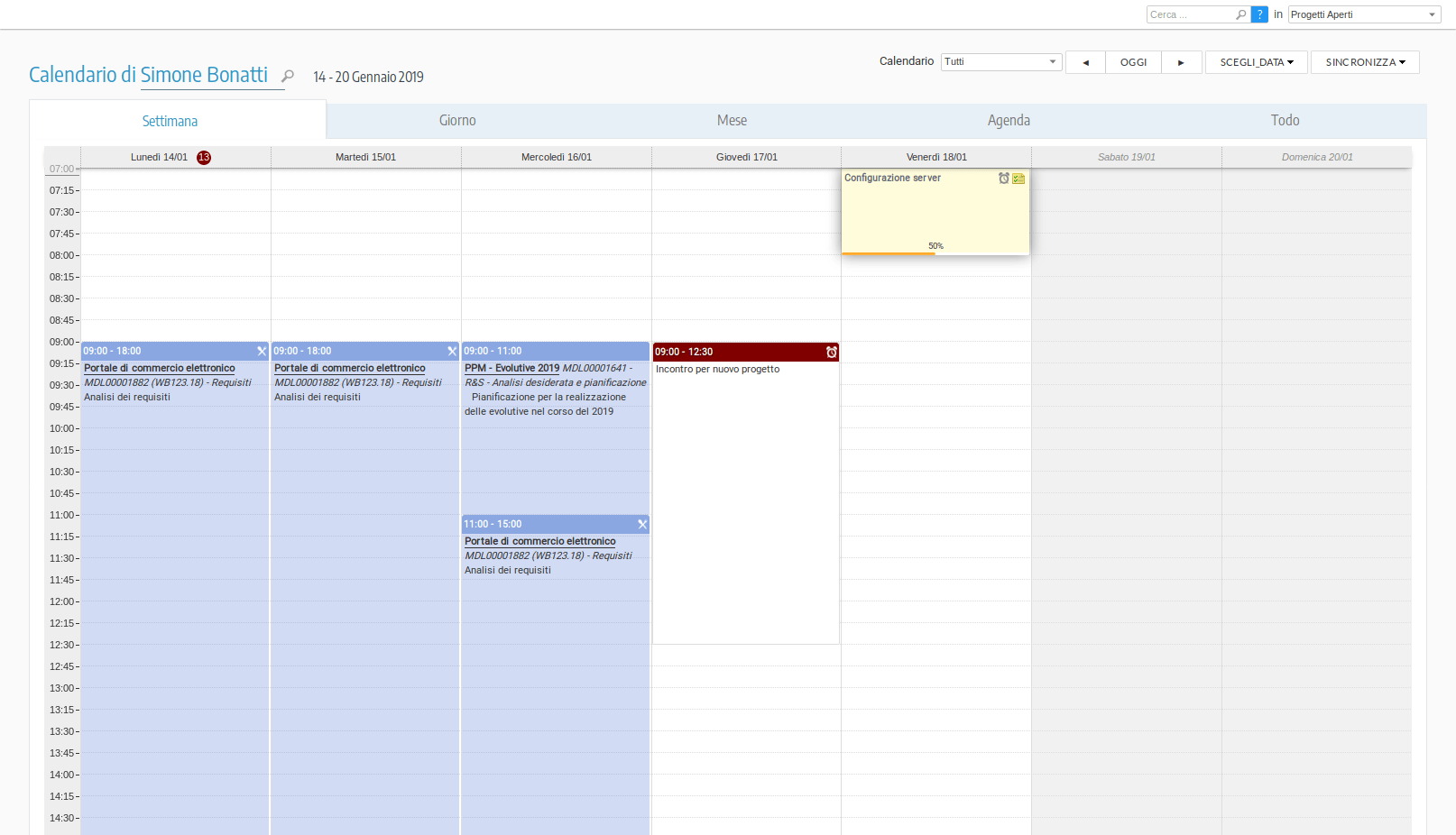Image resolution: width=1456 pixels, height=835 pixels.
Task: Click the magnifier icon in the Cerca search box
Action: pos(1240,14)
